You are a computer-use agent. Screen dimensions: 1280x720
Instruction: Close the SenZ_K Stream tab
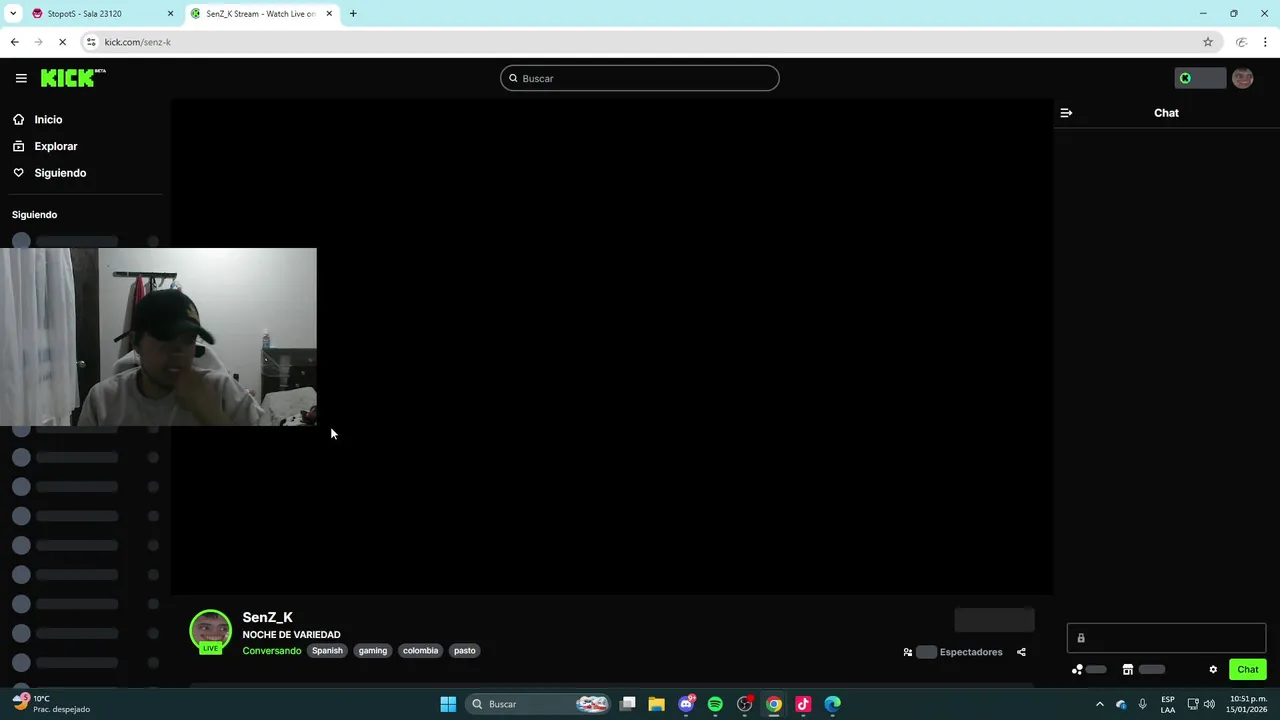329,14
